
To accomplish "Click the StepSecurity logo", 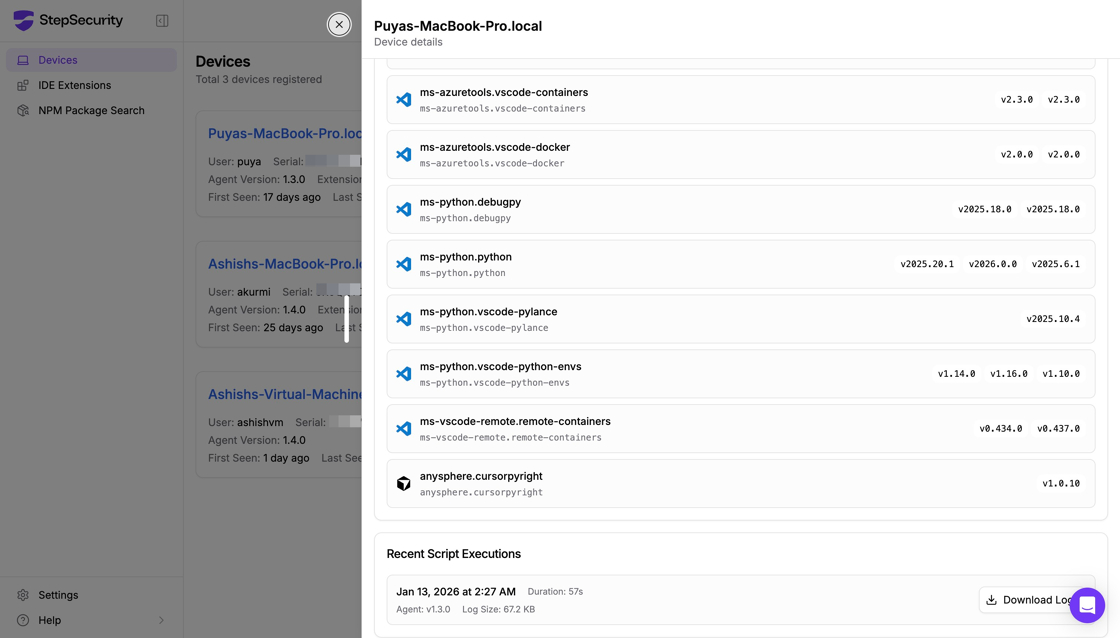I will [x=68, y=20].
